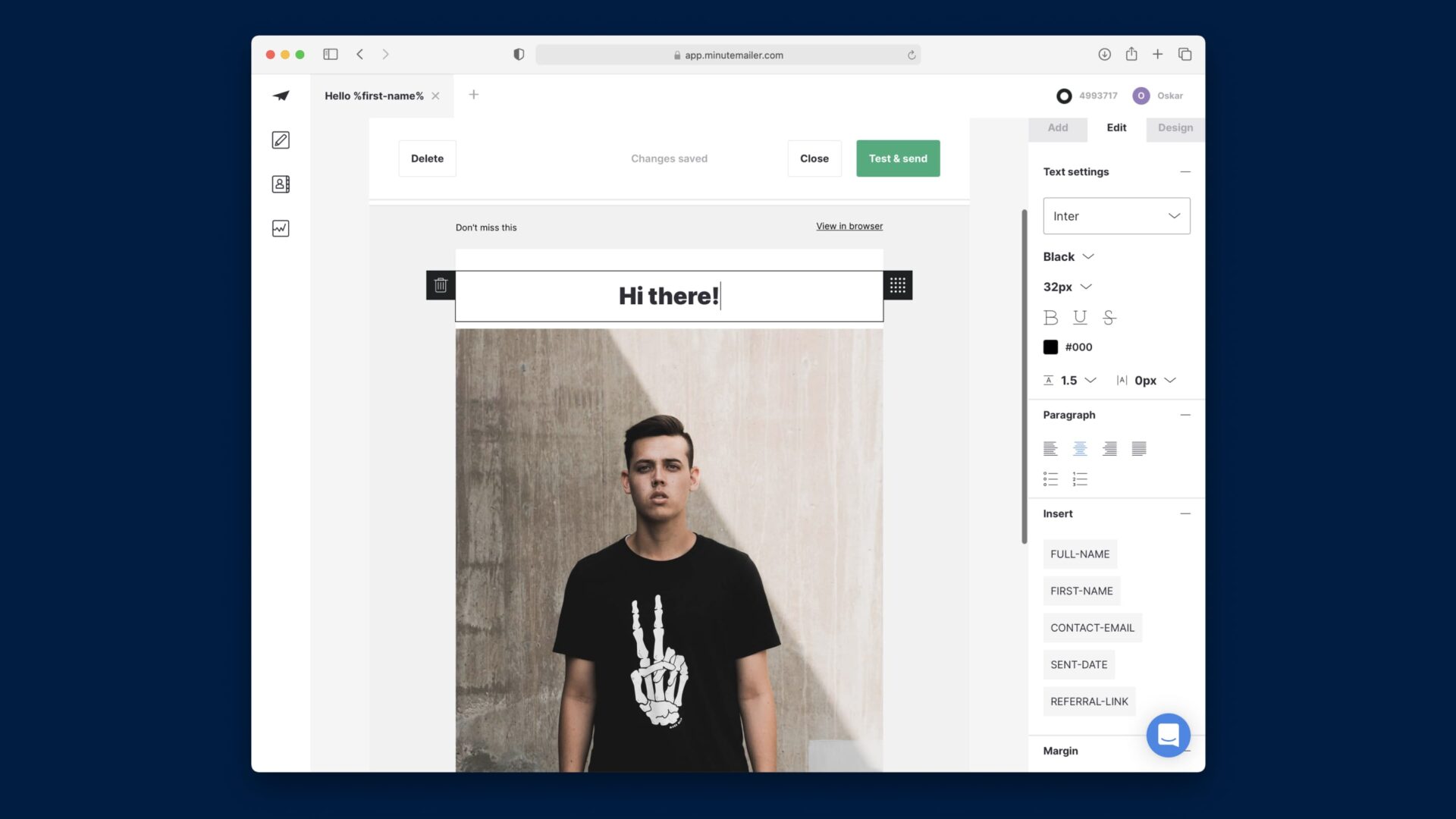
Task: Delete the text block using trash icon
Action: click(x=440, y=284)
